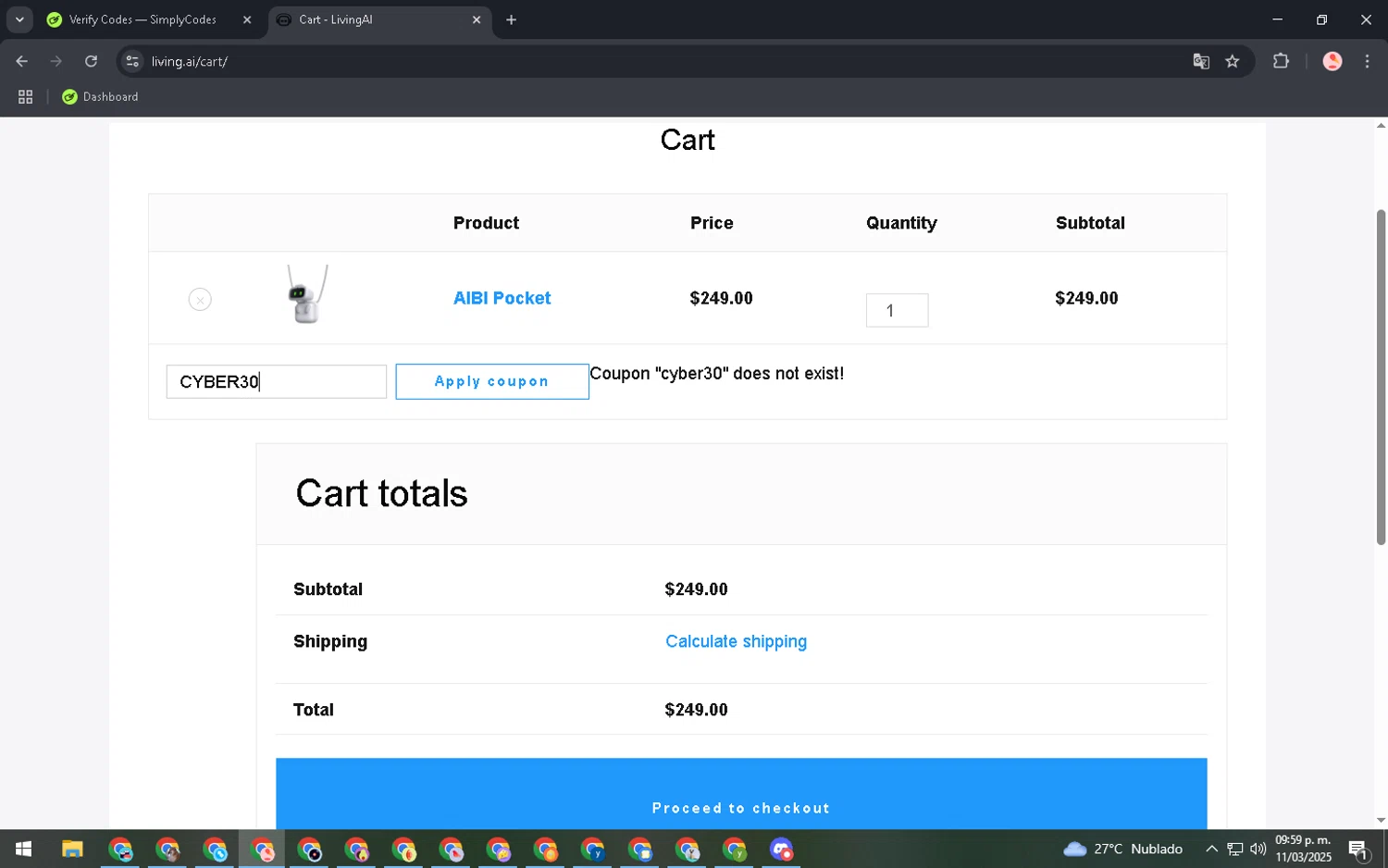Click the page vertical scrollbar thumb
Image resolution: width=1388 pixels, height=868 pixels.
1381,378
